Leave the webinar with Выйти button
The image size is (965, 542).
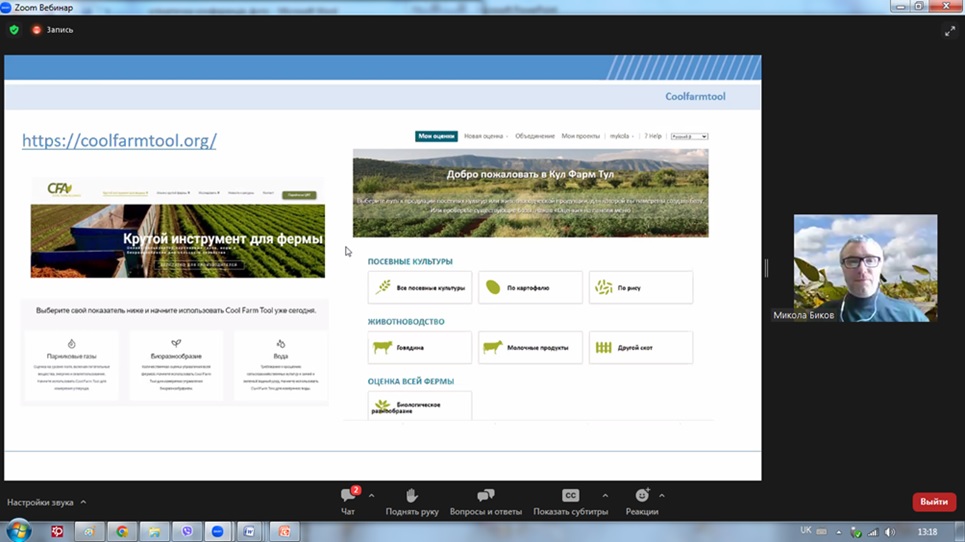(x=934, y=501)
